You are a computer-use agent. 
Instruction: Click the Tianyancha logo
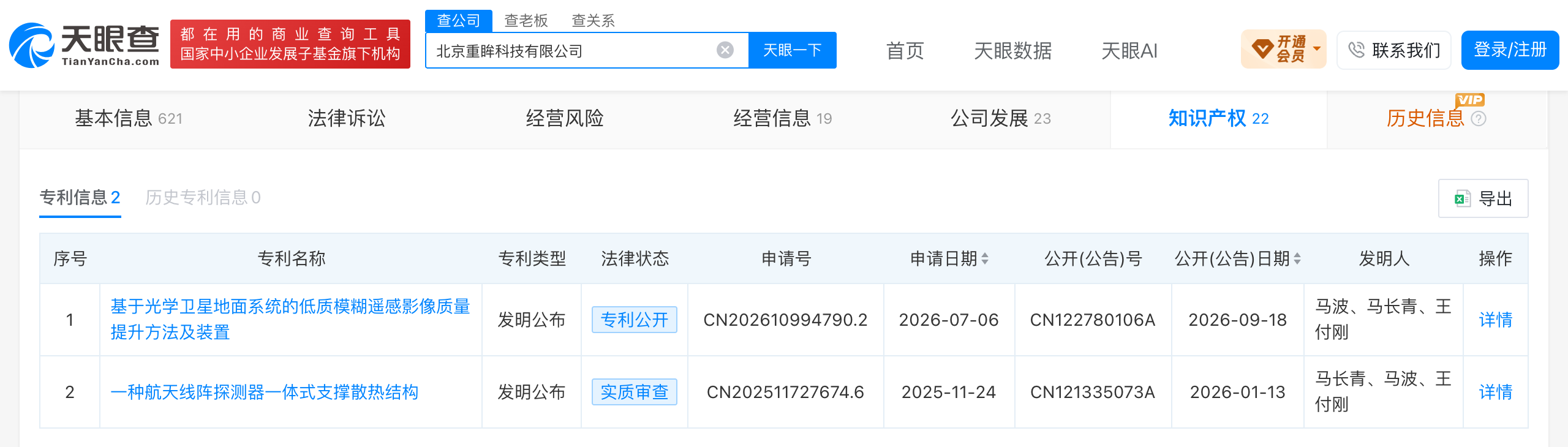click(85, 45)
